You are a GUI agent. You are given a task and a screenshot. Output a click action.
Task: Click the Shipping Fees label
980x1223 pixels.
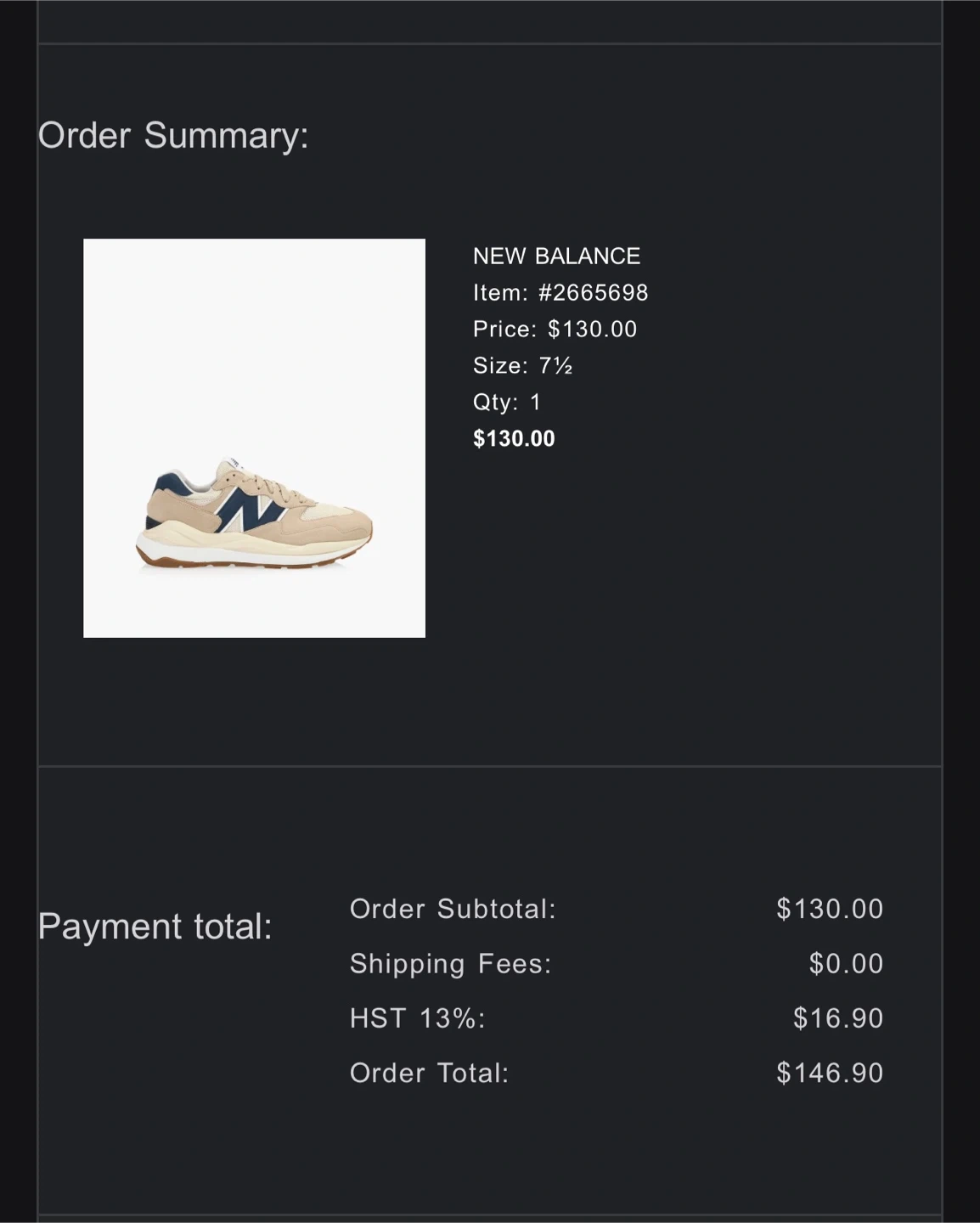click(x=450, y=963)
